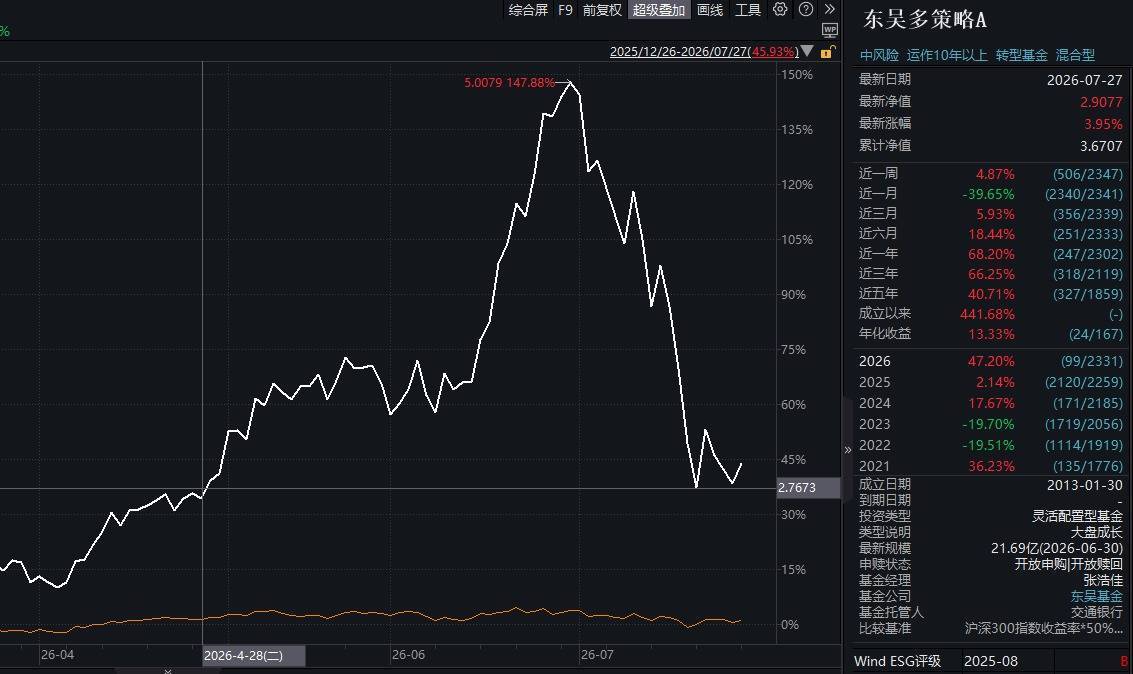Click the 大盘成长 style description
This screenshot has width=1133, height=674.
(1096, 532)
